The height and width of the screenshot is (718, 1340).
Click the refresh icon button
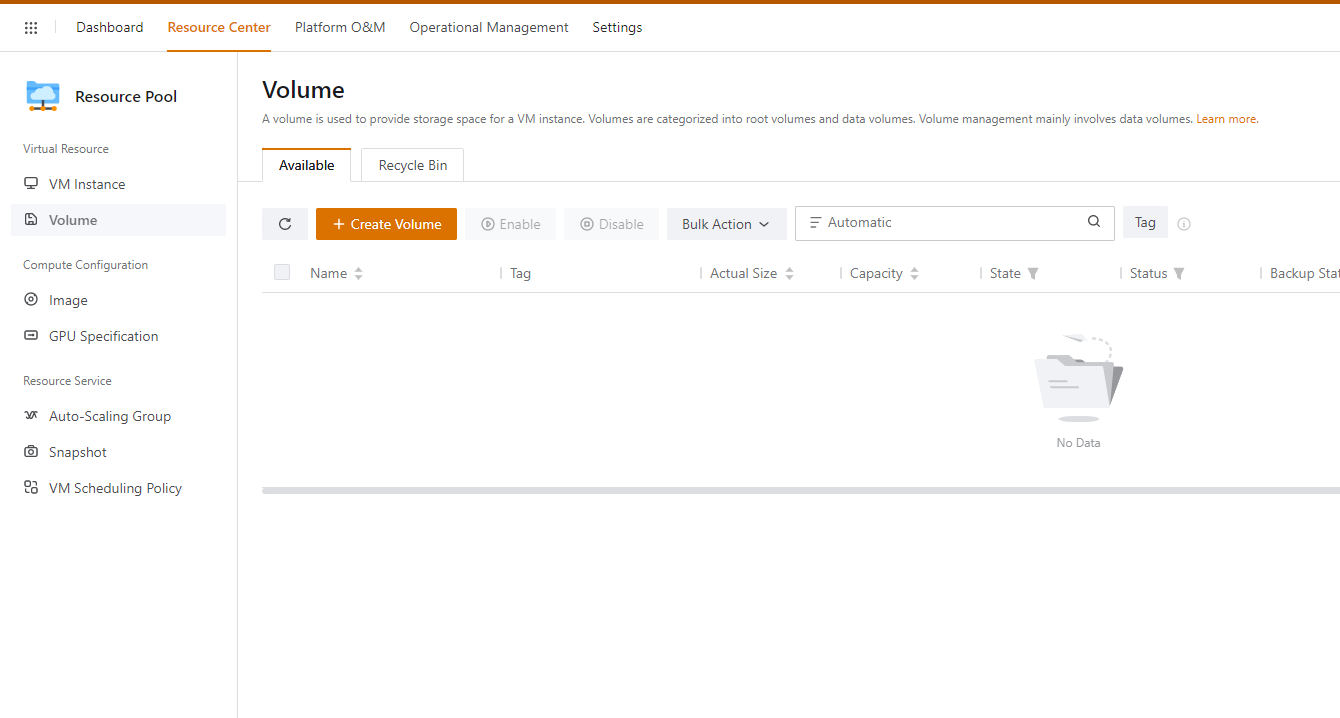click(285, 224)
